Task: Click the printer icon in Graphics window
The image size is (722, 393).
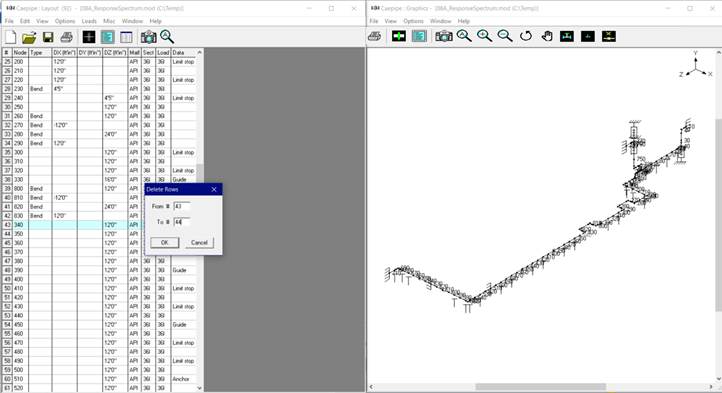Action: point(374,36)
